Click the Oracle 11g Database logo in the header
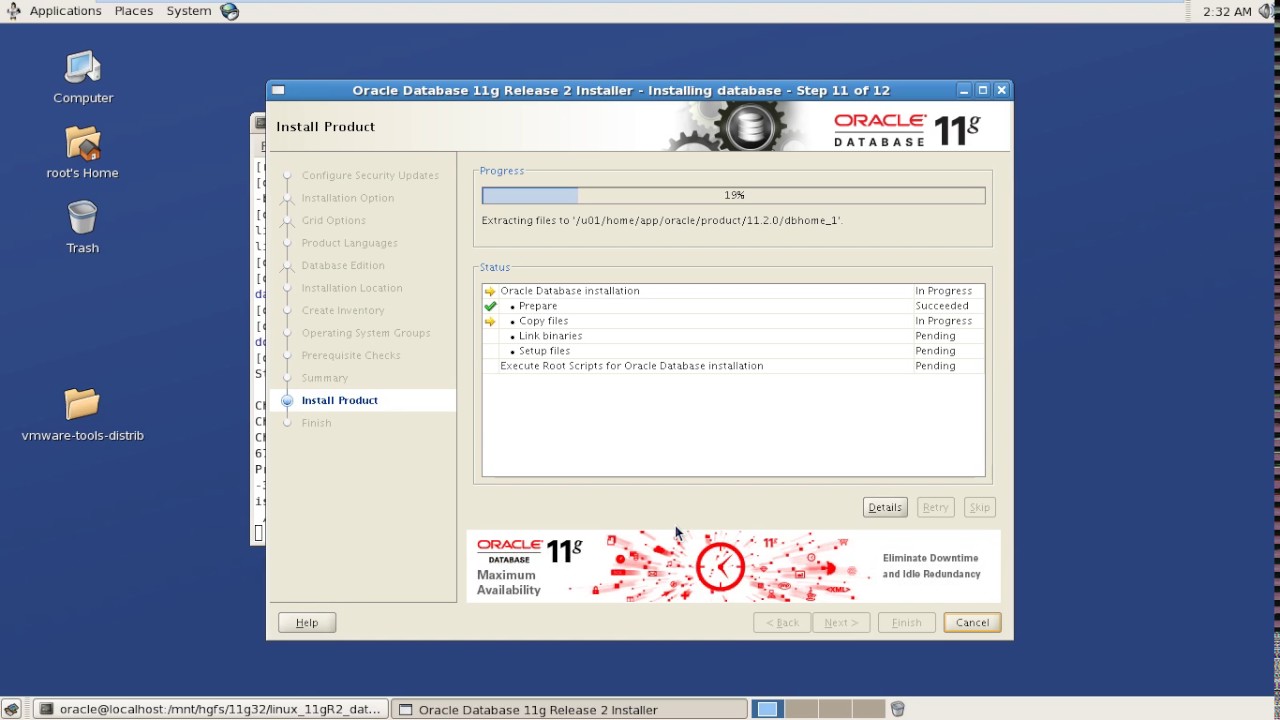The height and width of the screenshot is (720, 1280). click(908, 130)
